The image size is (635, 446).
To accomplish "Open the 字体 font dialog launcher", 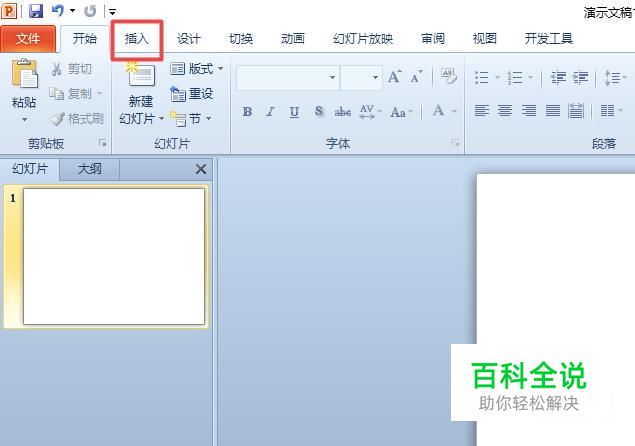I will tap(456, 143).
